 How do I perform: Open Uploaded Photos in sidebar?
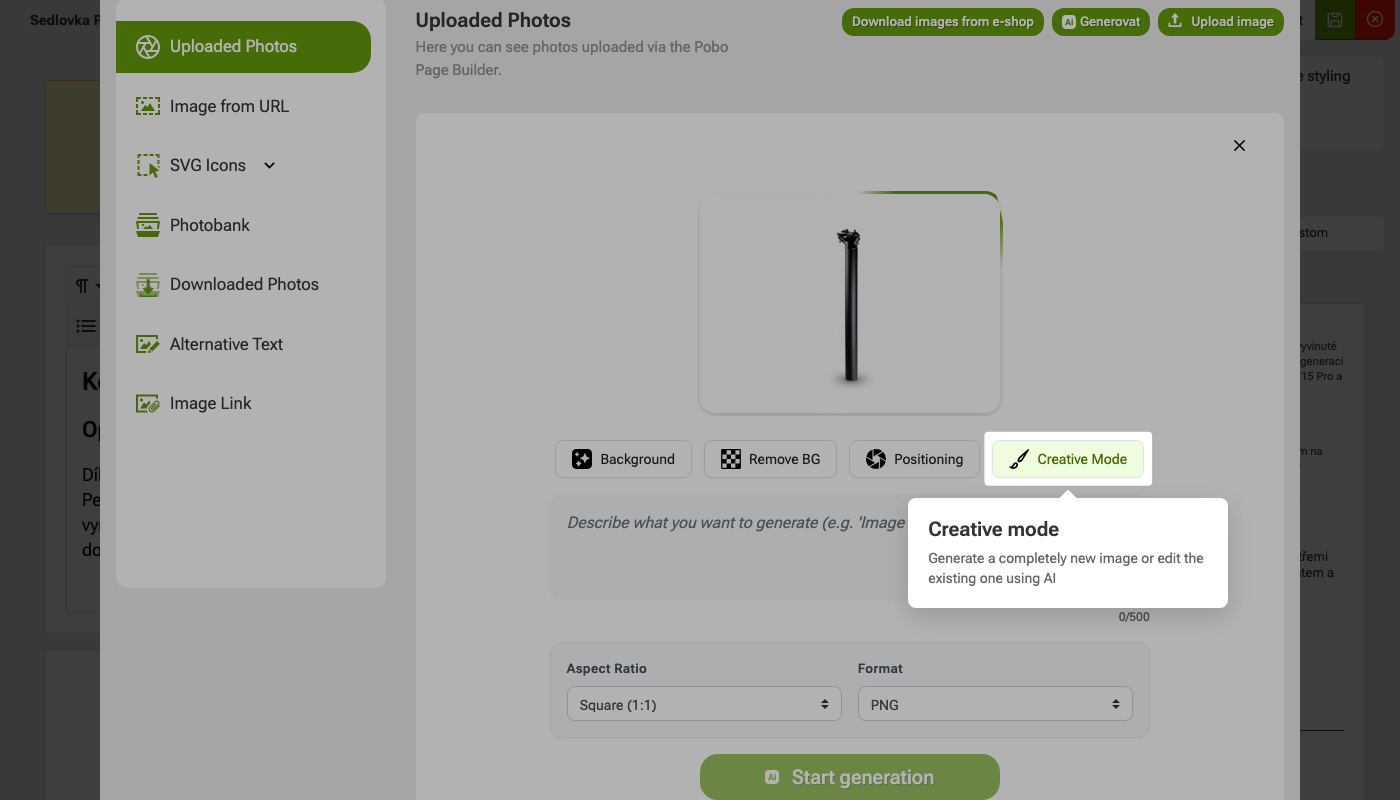point(243,46)
